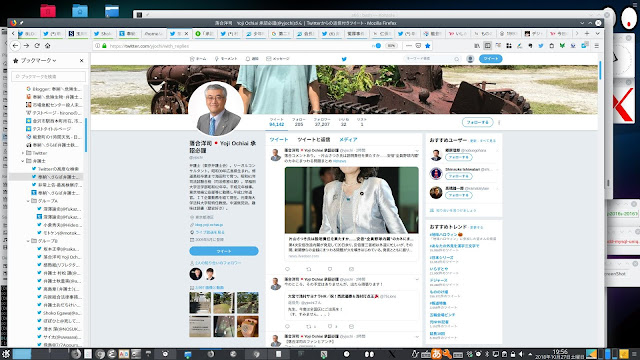Click the フォローする button on profile

click(x=478, y=122)
